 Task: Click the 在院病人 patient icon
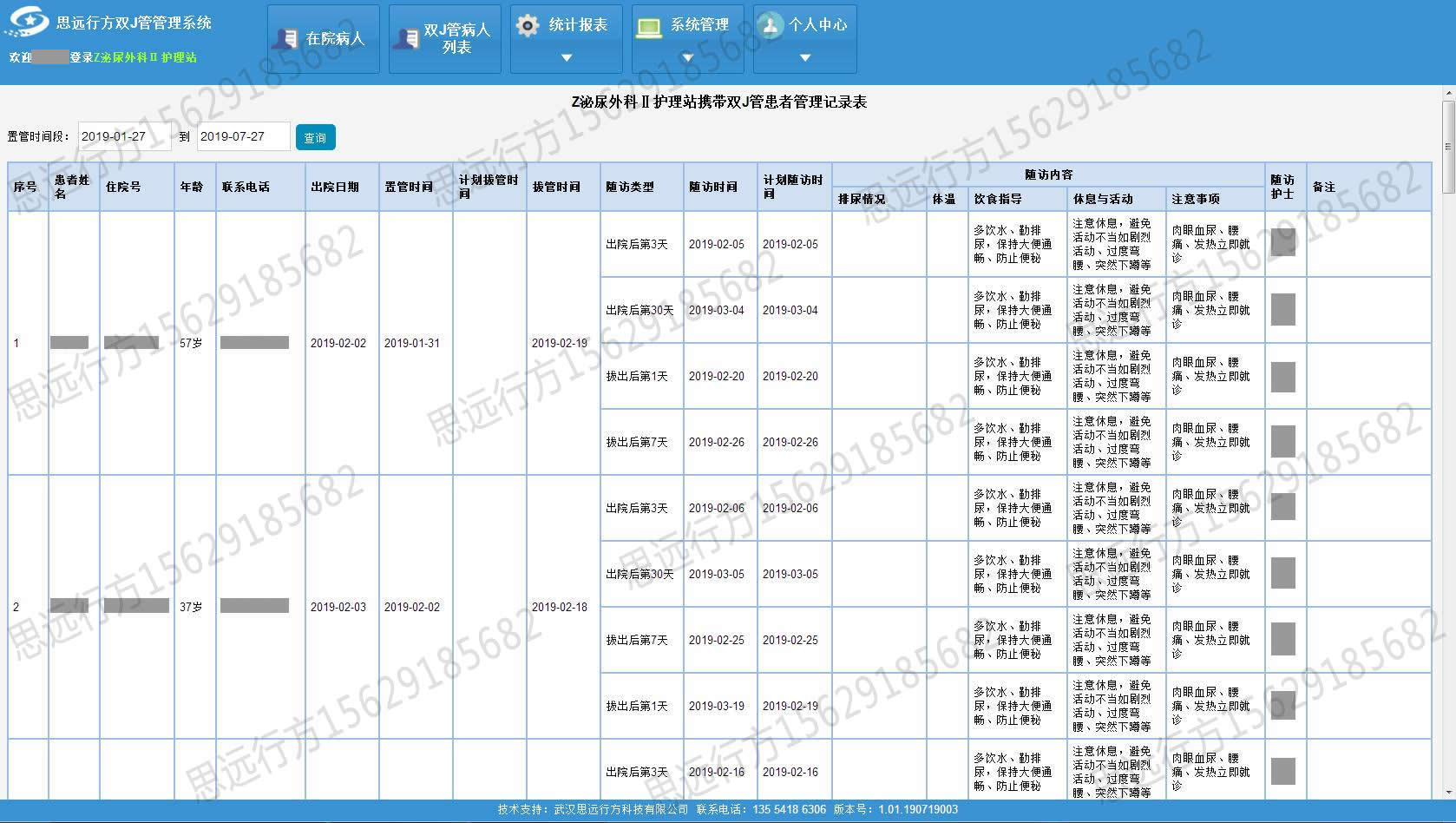click(x=285, y=39)
